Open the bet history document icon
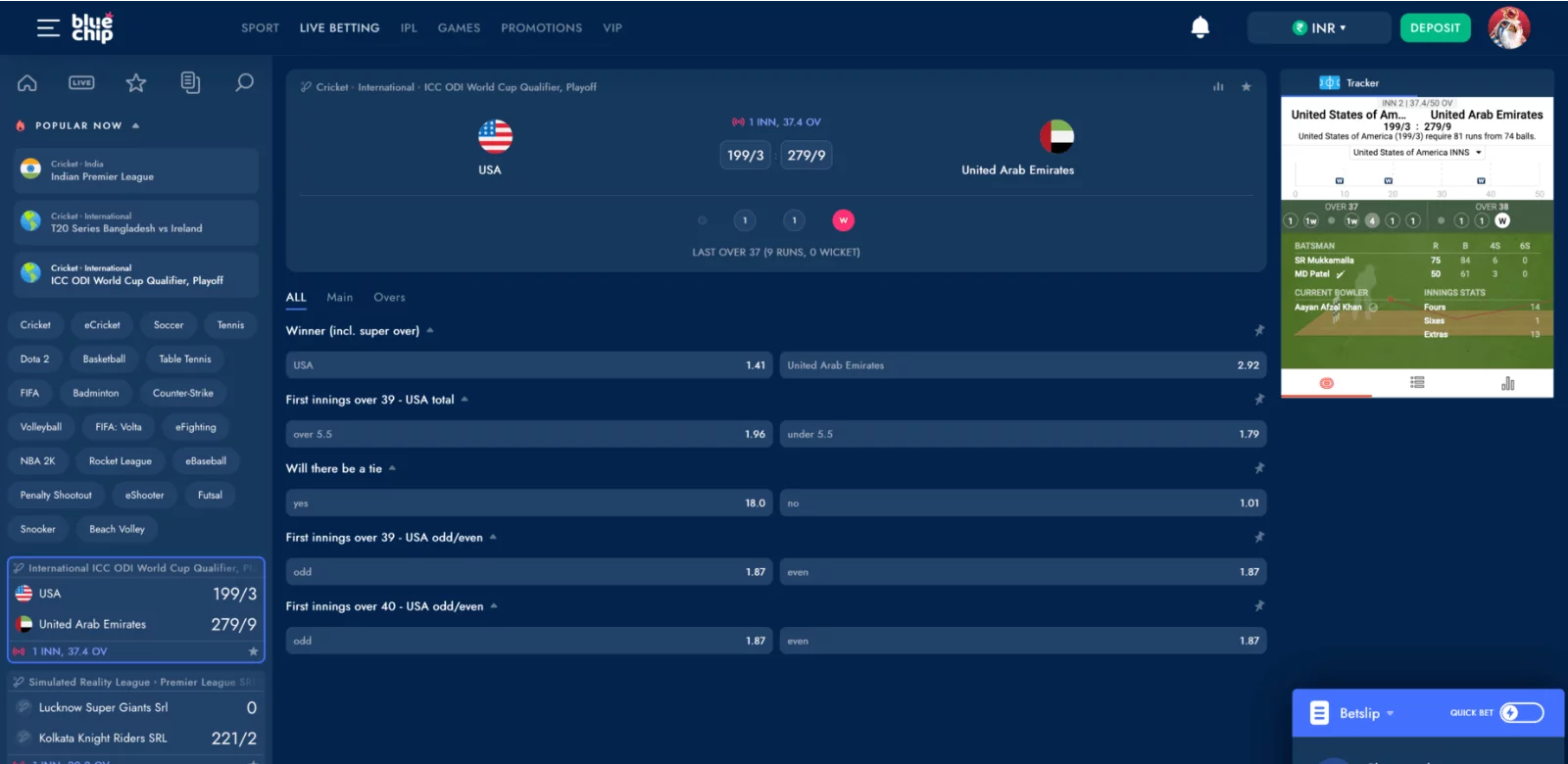The image size is (1568, 764). pyautogui.click(x=190, y=83)
